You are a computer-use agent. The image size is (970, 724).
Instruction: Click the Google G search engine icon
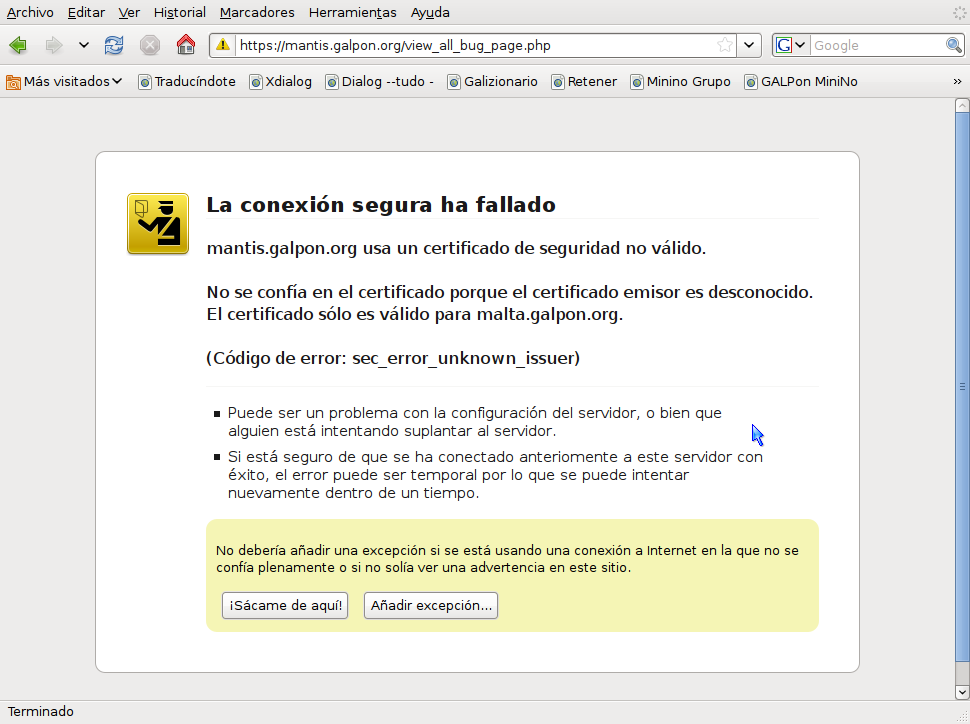click(x=784, y=45)
